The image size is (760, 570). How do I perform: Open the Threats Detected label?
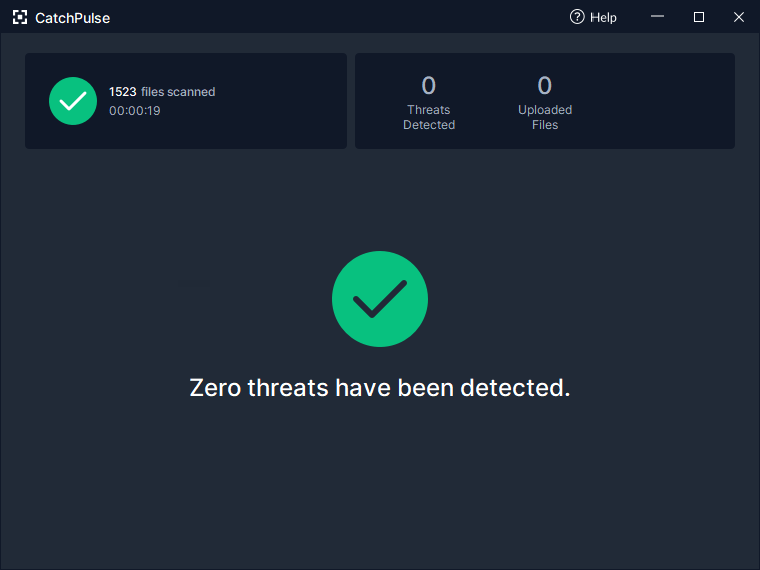(429, 117)
